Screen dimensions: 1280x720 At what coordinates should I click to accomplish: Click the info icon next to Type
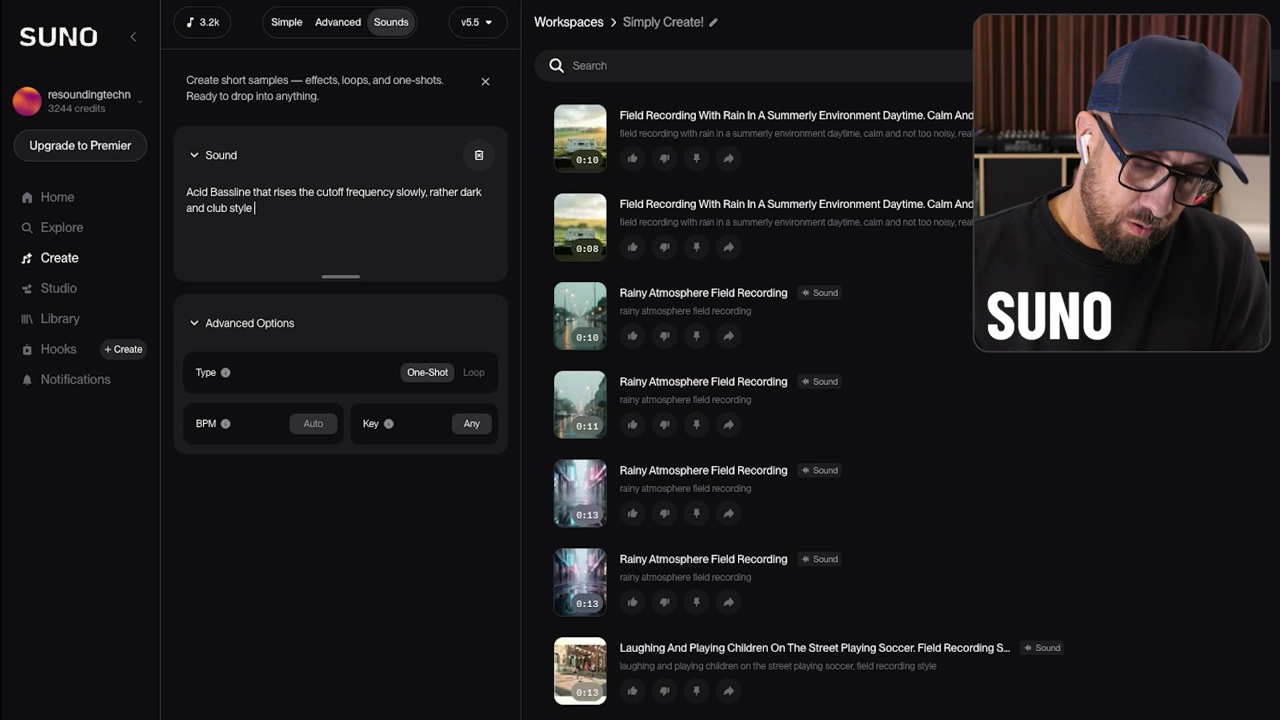(x=225, y=373)
